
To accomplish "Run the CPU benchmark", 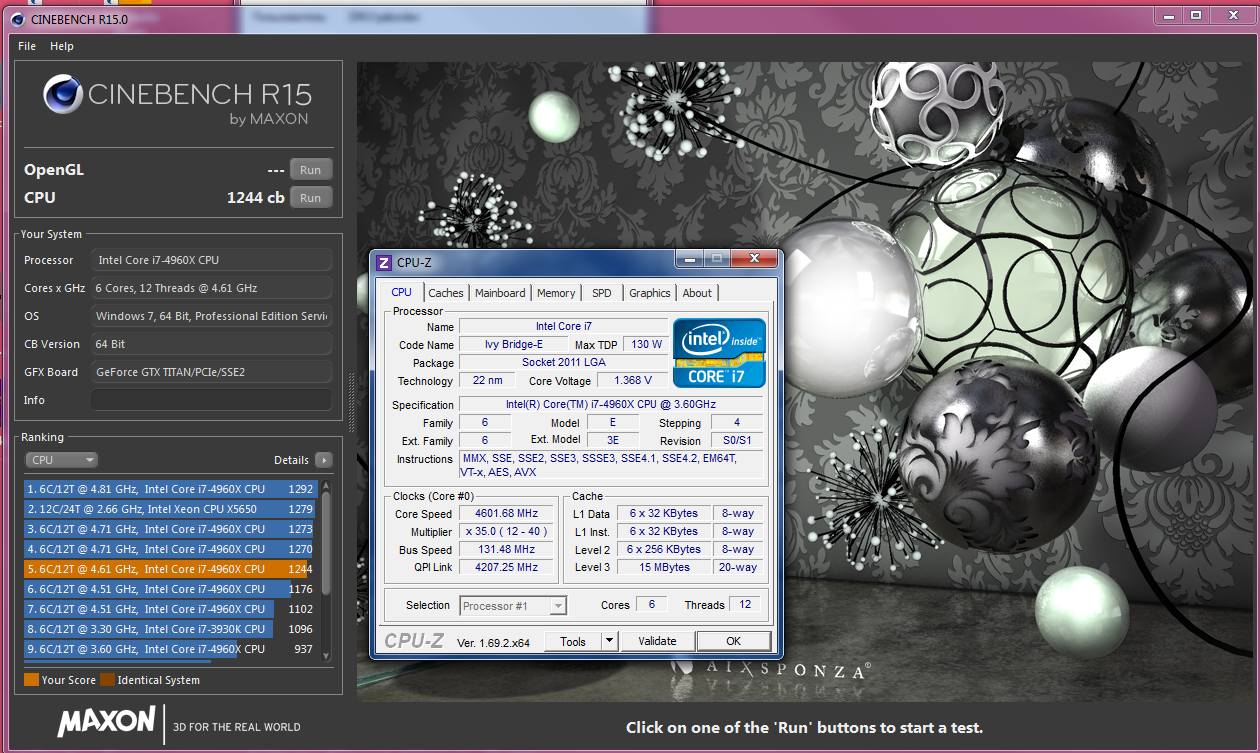I will coord(310,198).
